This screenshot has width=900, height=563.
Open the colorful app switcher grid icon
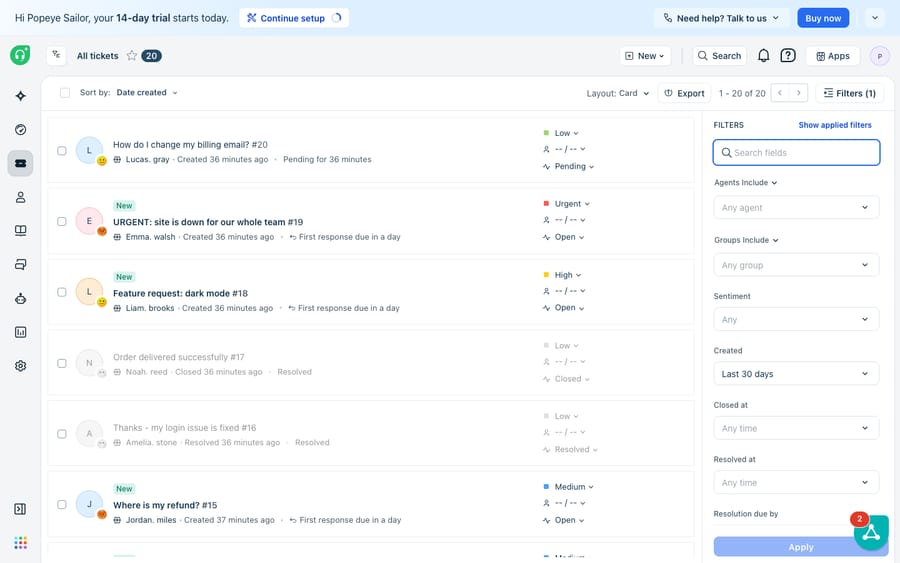click(x=21, y=543)
